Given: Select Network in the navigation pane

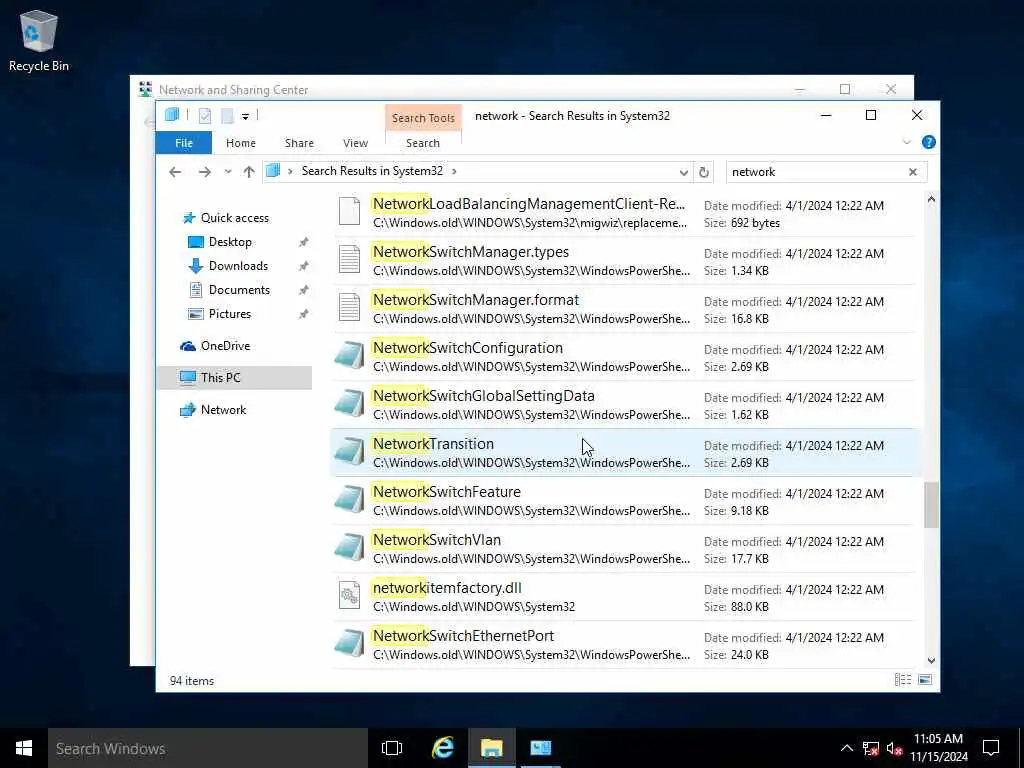Looking at the screenshot, I should (223, 409).
